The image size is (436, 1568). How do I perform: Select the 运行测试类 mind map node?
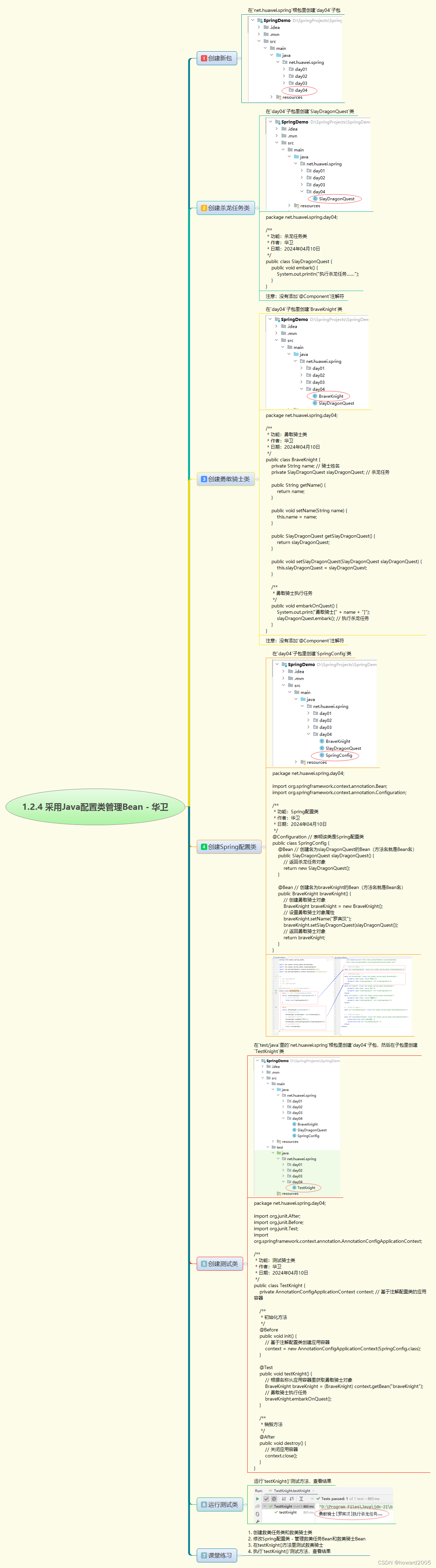[x=220, y=1505]
